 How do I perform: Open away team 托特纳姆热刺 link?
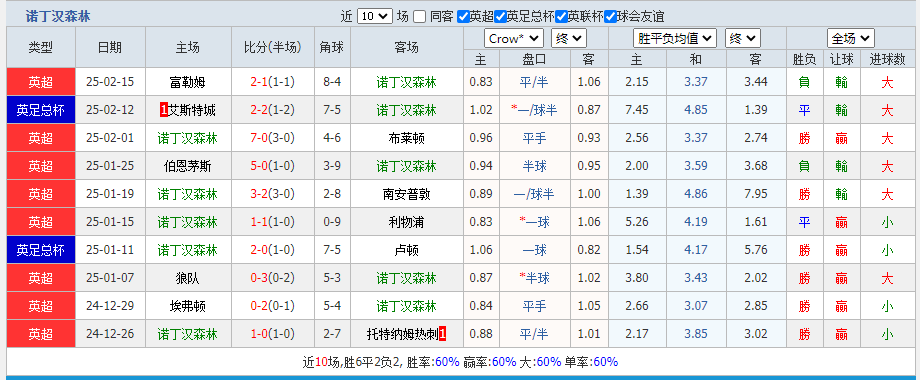tap(402, 334)
